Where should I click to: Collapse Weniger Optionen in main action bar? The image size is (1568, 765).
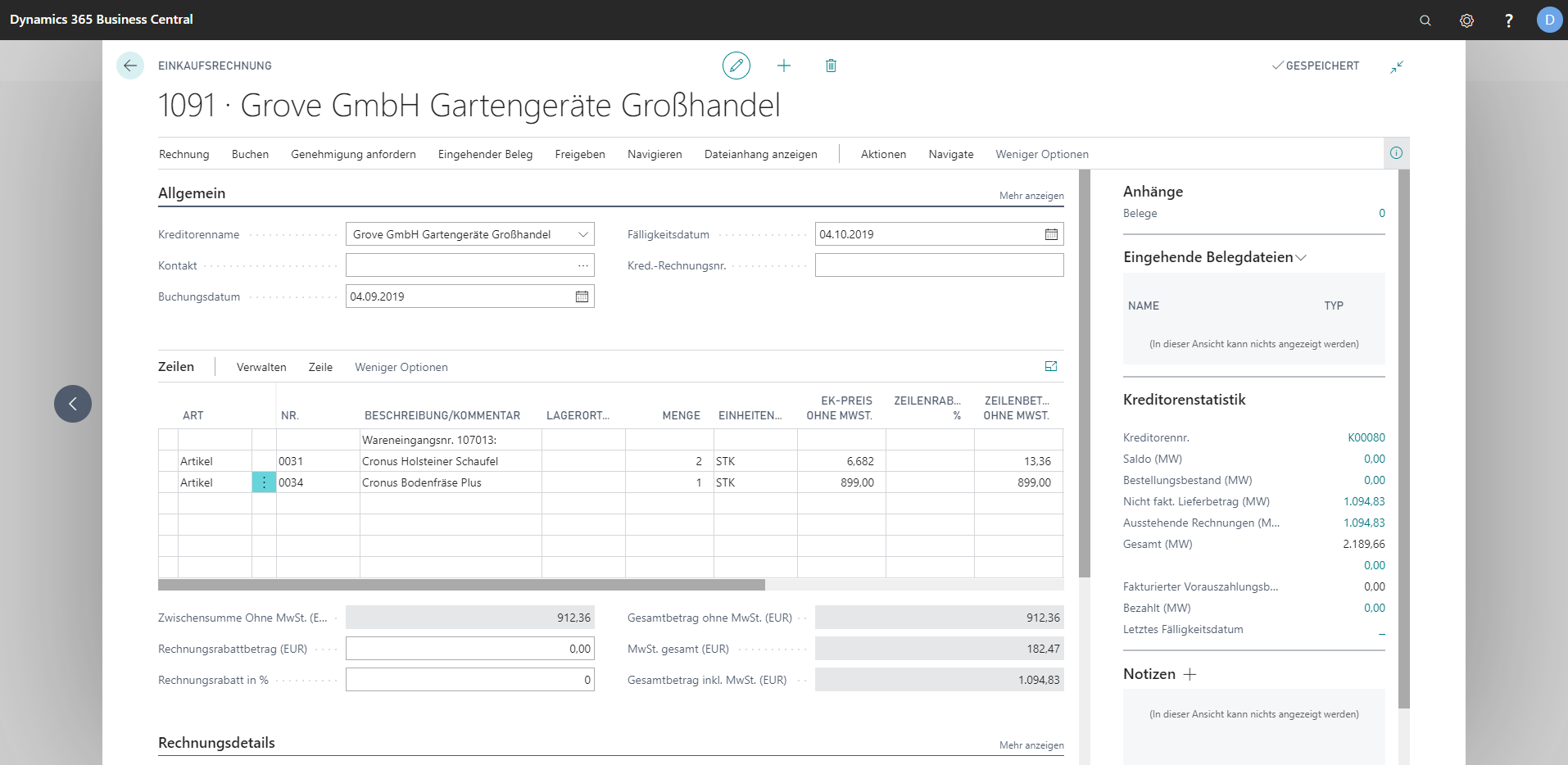pyautogui.click(x=1042, y=154)
